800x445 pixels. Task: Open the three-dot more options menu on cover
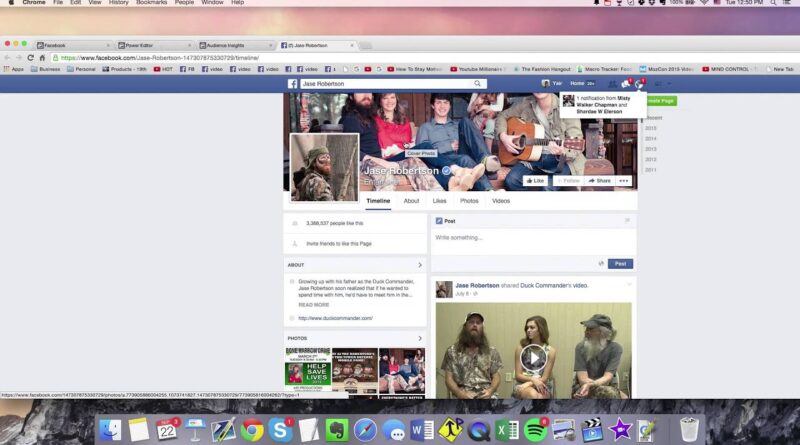624,181
